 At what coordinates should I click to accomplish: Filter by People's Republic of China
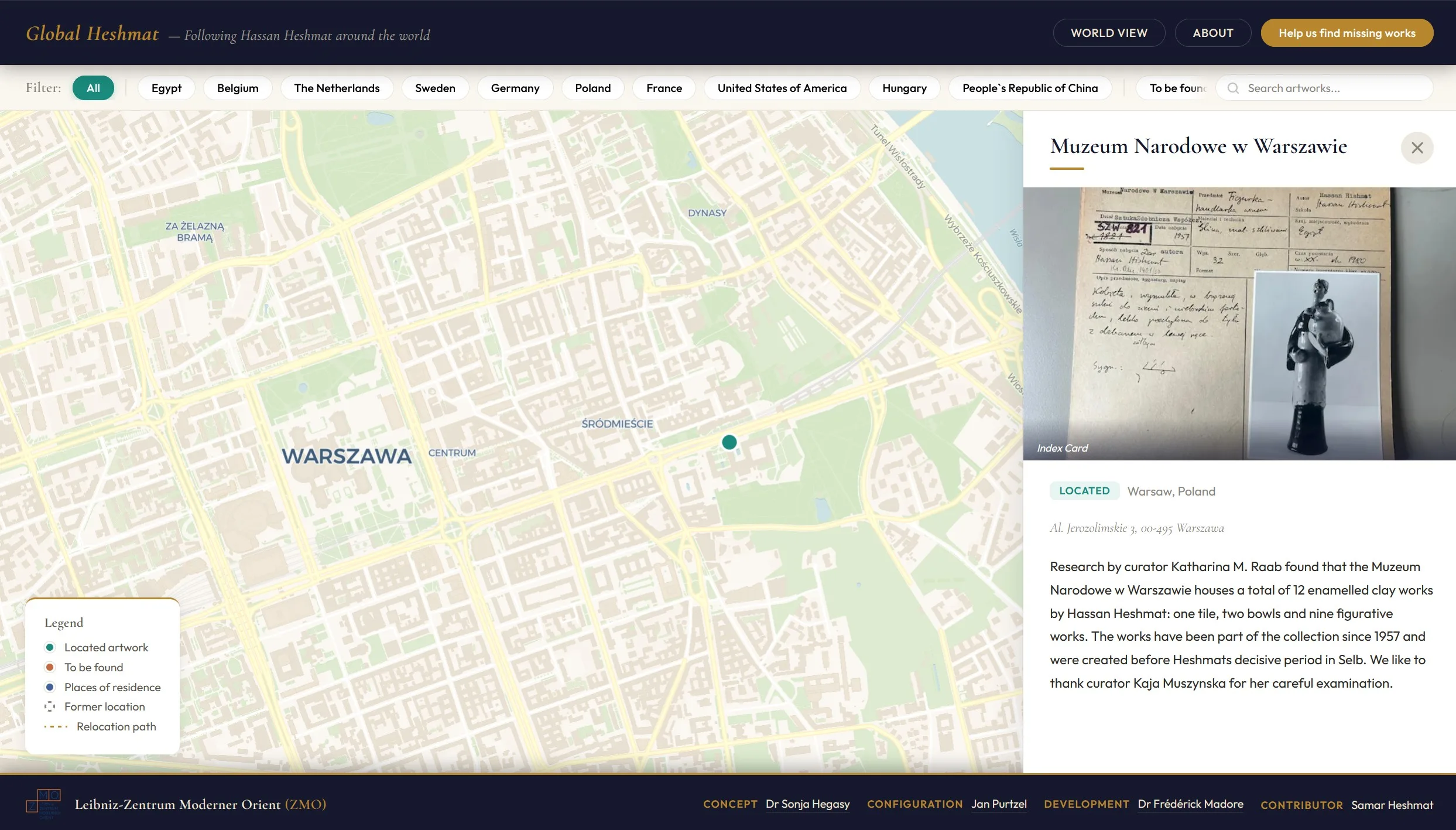[x=1030, y=88]
